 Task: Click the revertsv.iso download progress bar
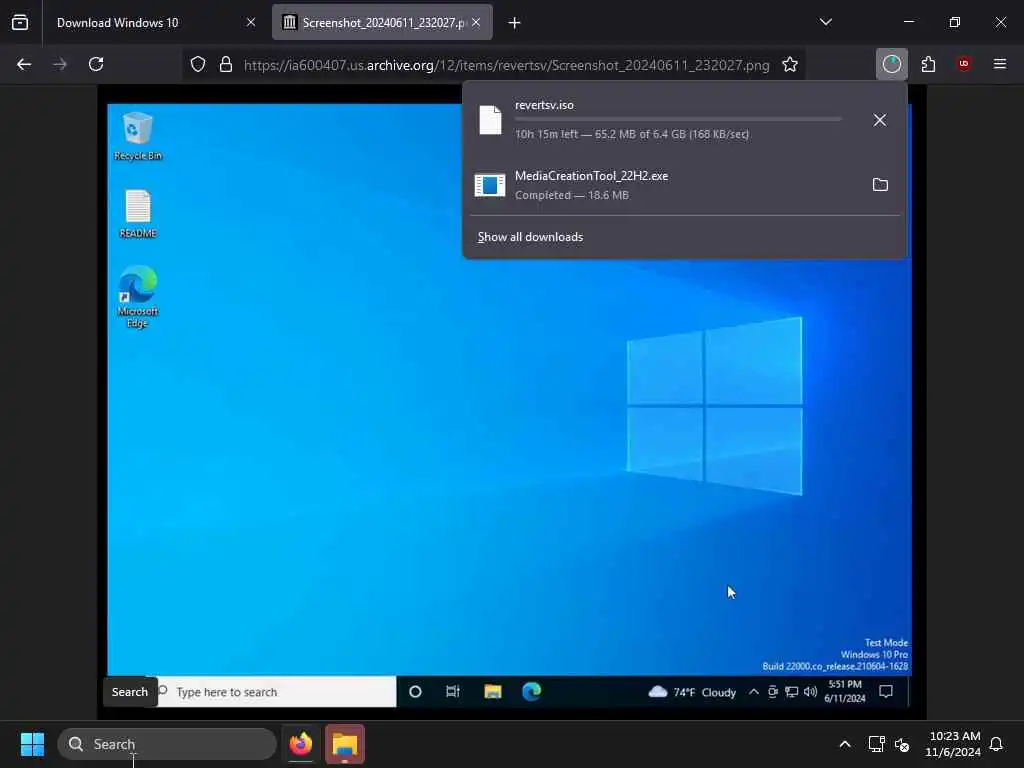(x=678, y=120)
